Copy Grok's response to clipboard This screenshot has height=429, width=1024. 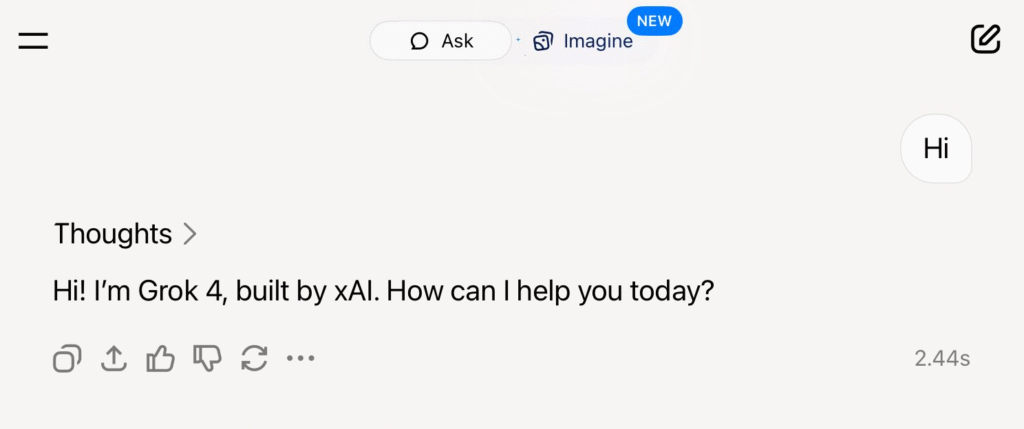tap(67, 358)
